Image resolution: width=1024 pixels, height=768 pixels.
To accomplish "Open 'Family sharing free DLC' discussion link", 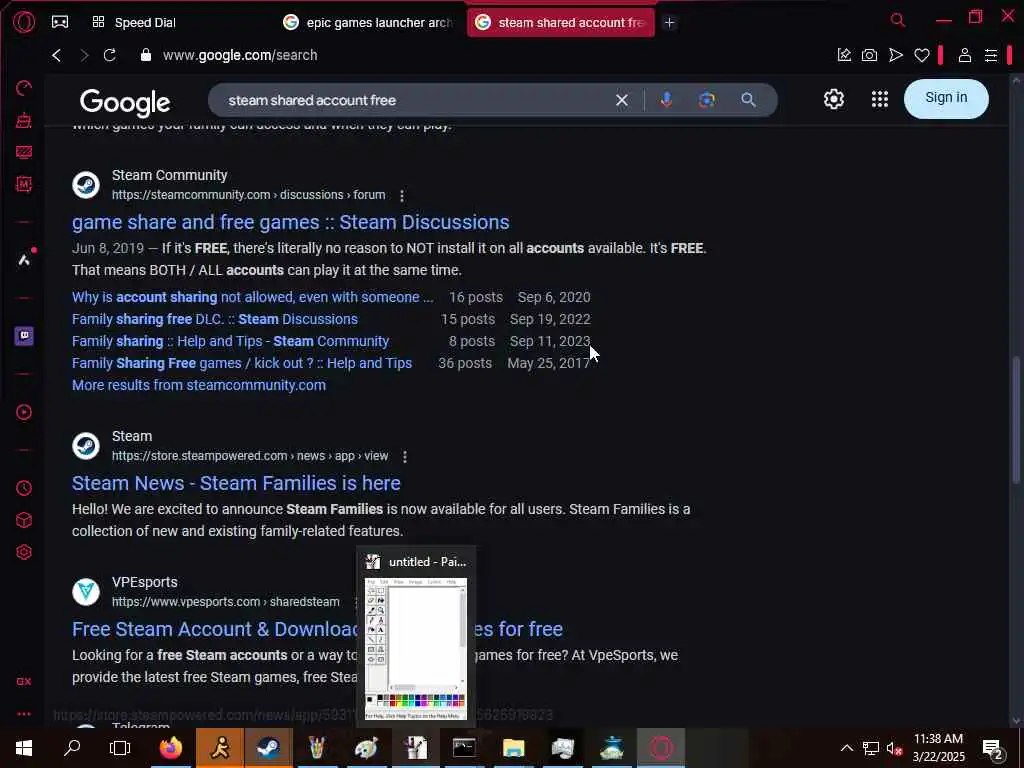I will pos(215,319).
